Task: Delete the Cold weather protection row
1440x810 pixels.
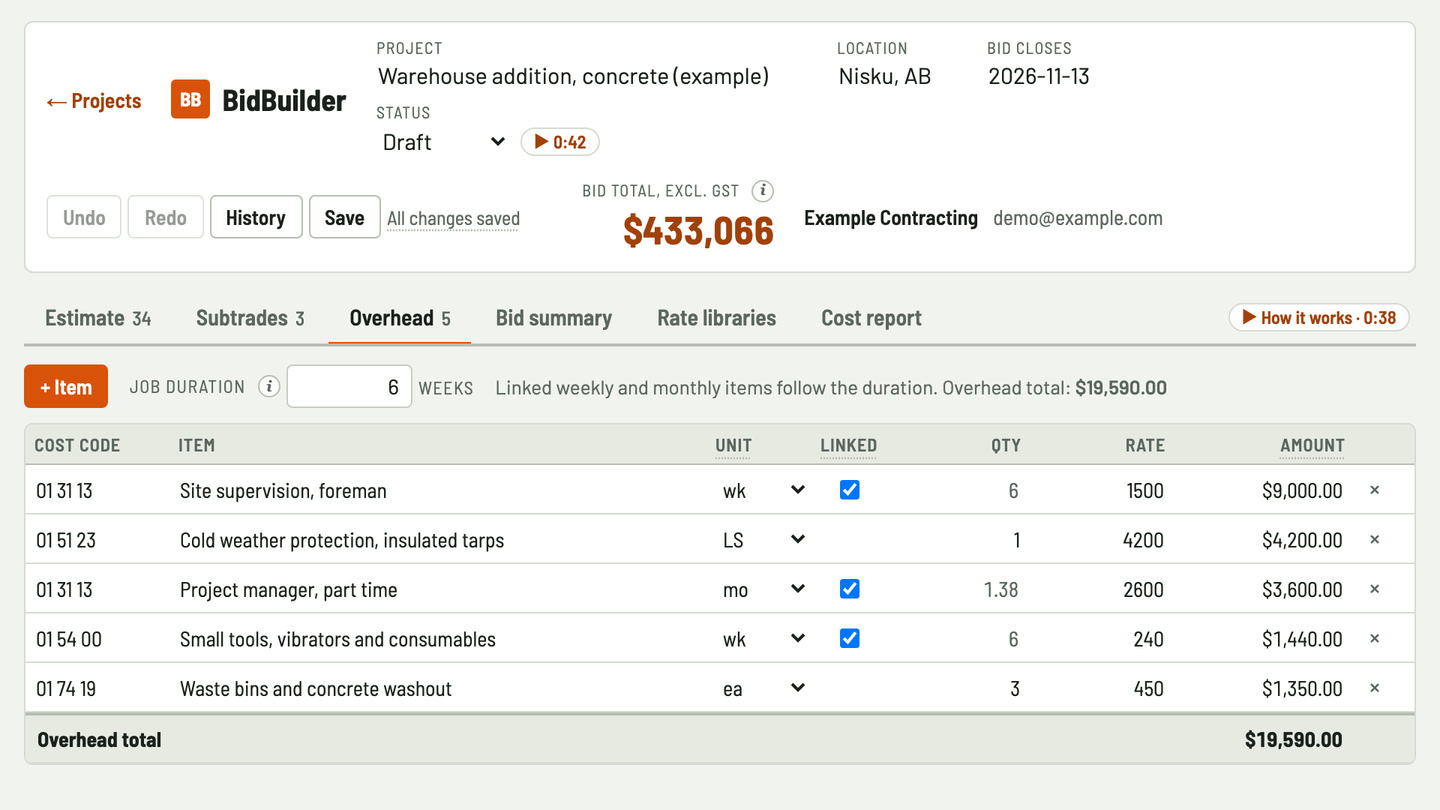Action: click(x=1374, y=540)
